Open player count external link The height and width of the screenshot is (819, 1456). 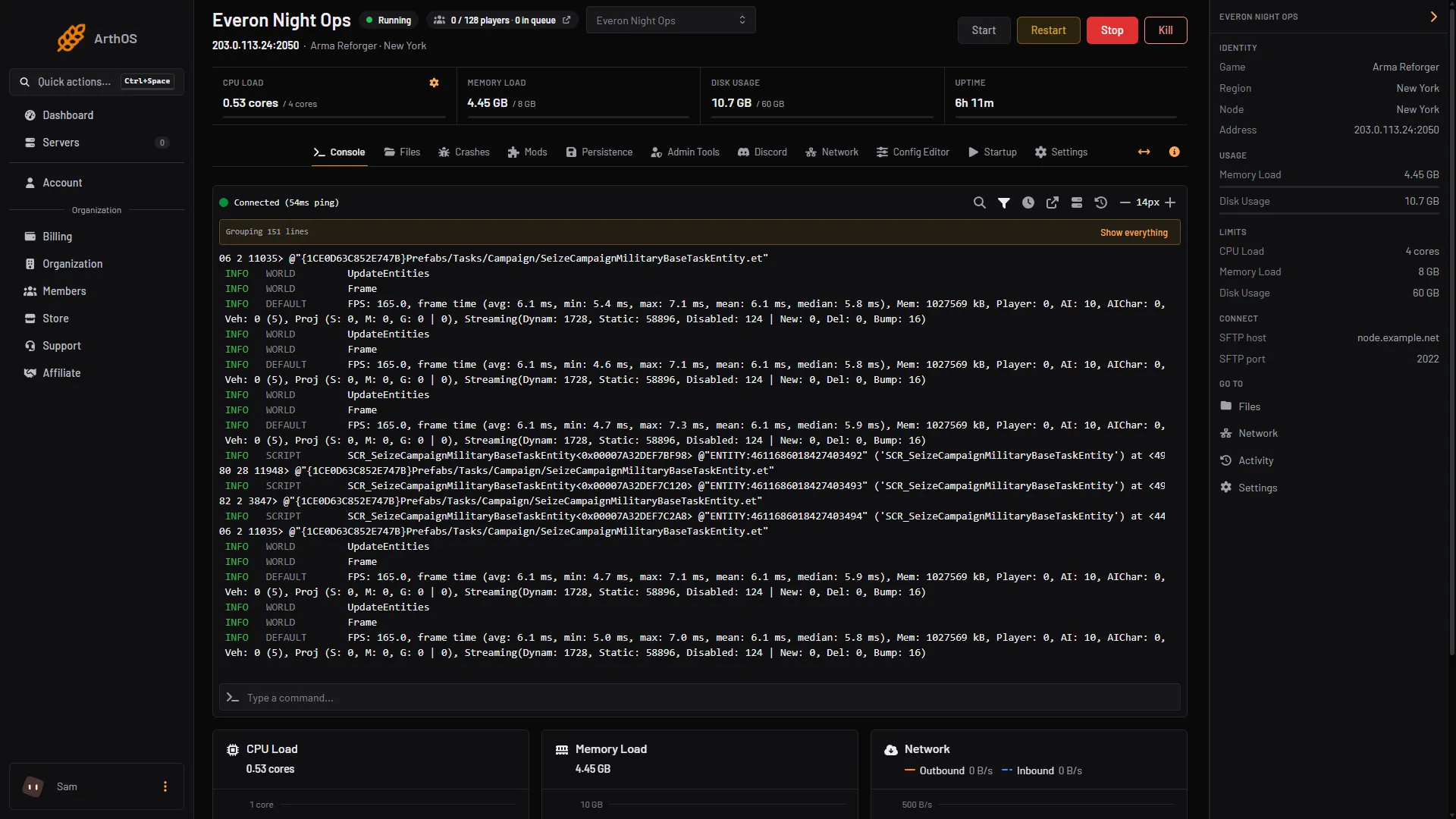click(x=566, y=20)
